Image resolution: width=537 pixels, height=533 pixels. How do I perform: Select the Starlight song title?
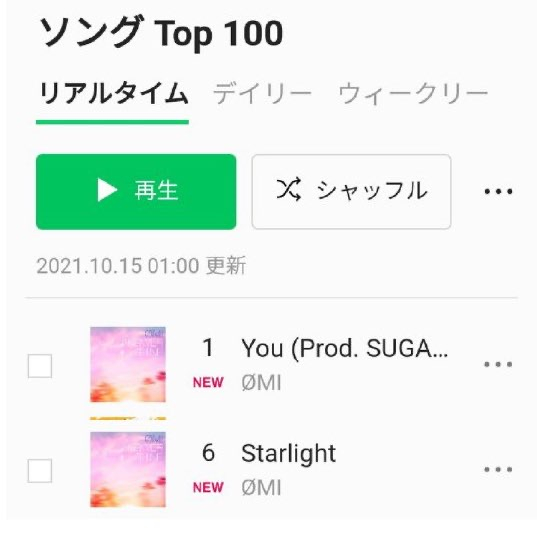coord(288,454)
